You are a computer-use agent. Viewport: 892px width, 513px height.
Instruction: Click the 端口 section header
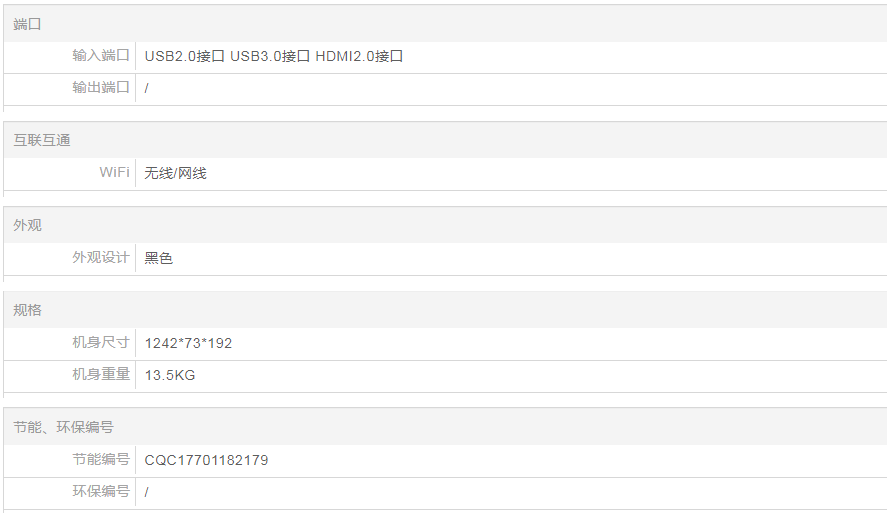point(28,24)
